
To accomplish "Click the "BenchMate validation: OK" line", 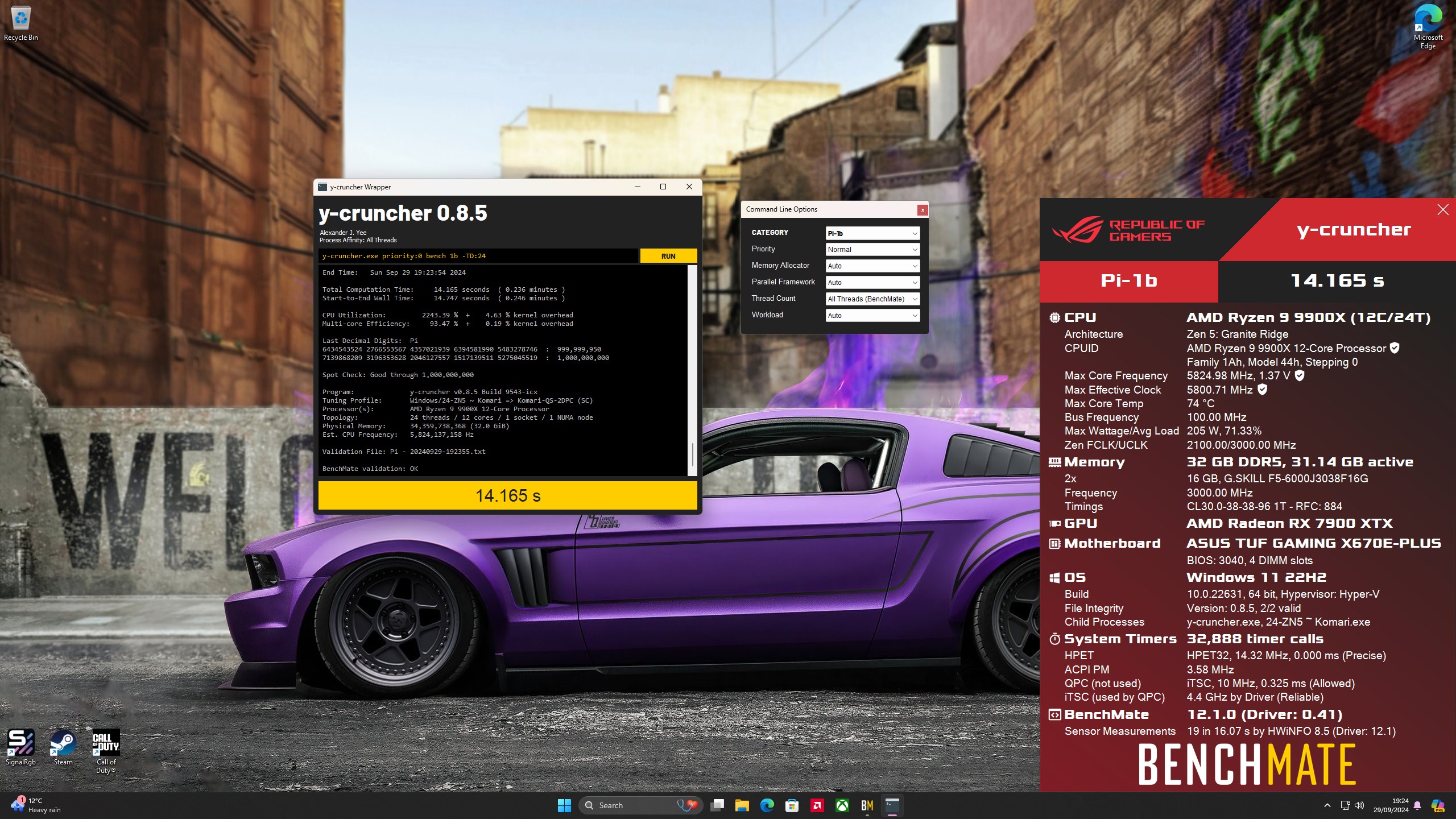I will pyautogui.click(x=370, y=469).
